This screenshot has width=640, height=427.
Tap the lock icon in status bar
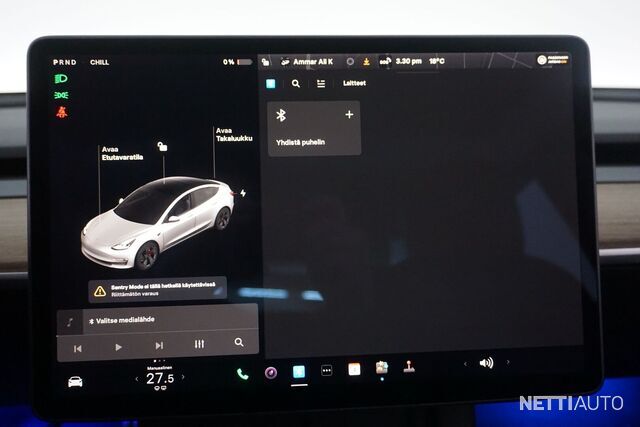(x=265, y=62)
